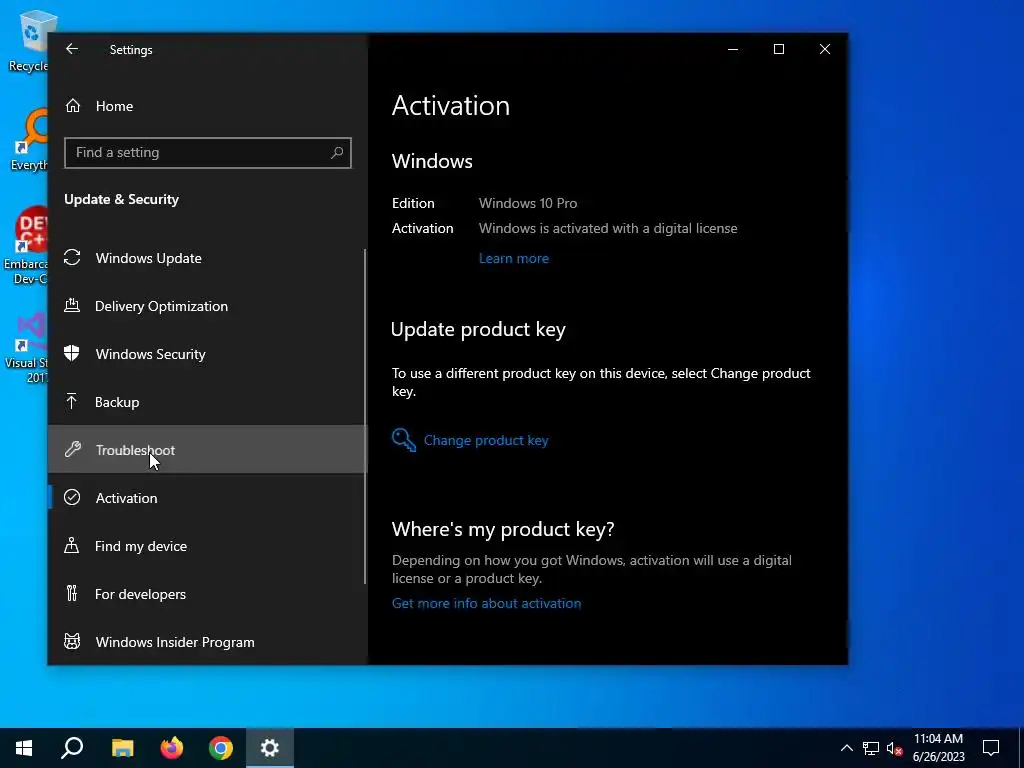Click in the Find a setting box

[208, 153]
